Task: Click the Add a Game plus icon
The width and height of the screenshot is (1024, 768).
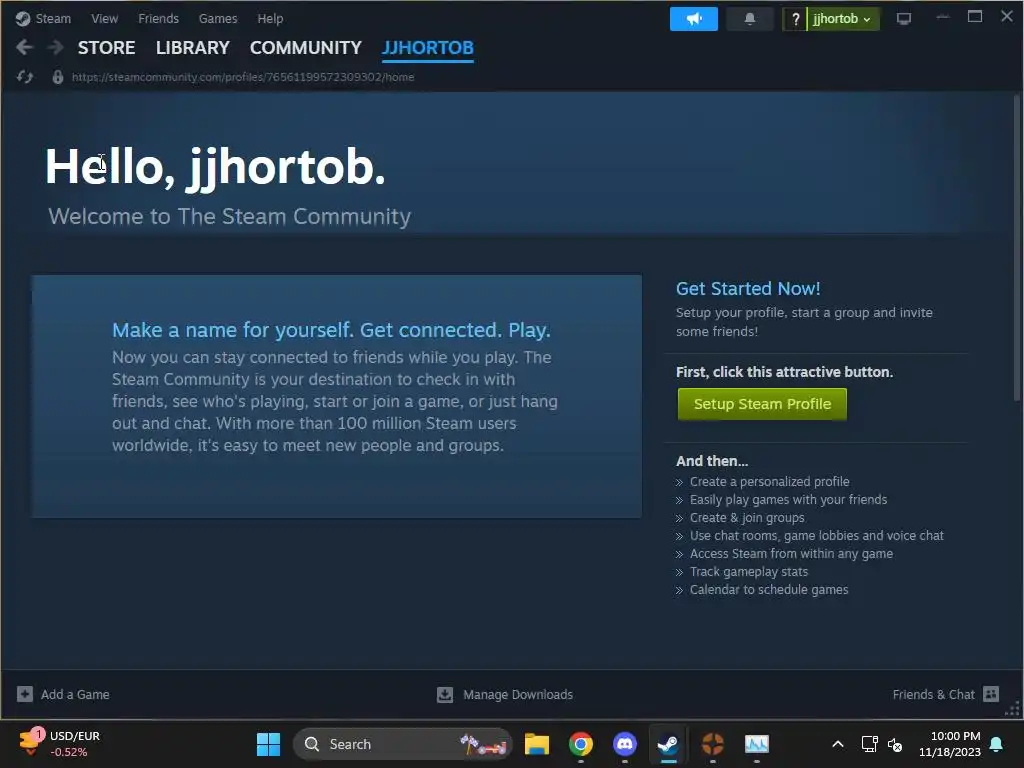Action: [x=25, y=694]
